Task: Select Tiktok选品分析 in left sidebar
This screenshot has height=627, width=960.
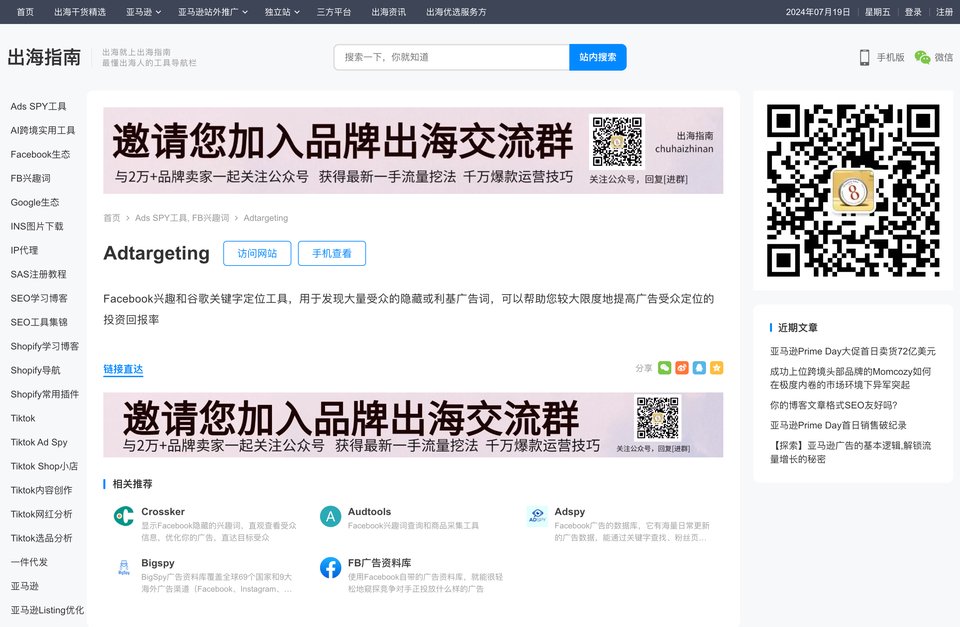Action: tap(41, 538)
